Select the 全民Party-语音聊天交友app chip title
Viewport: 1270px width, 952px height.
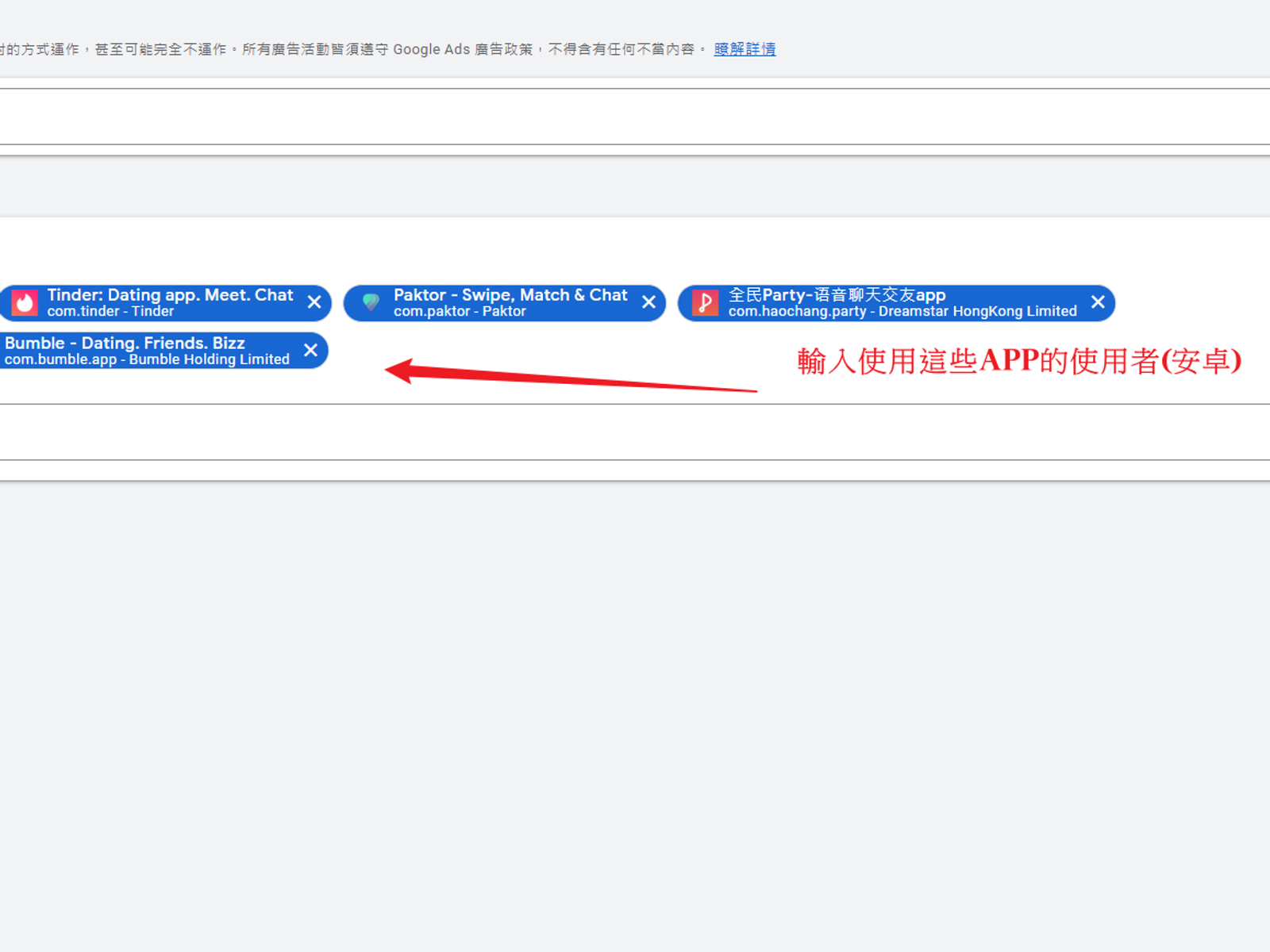coord(837,295)
